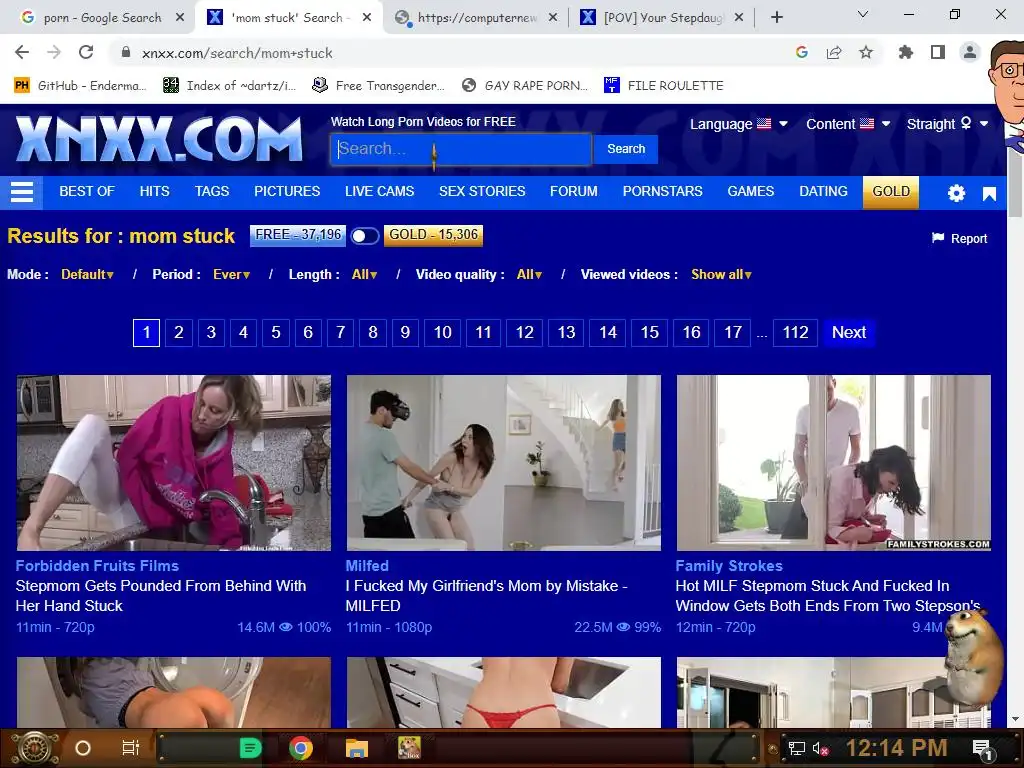Click the FREE - 37,196 button

point(298,235)
